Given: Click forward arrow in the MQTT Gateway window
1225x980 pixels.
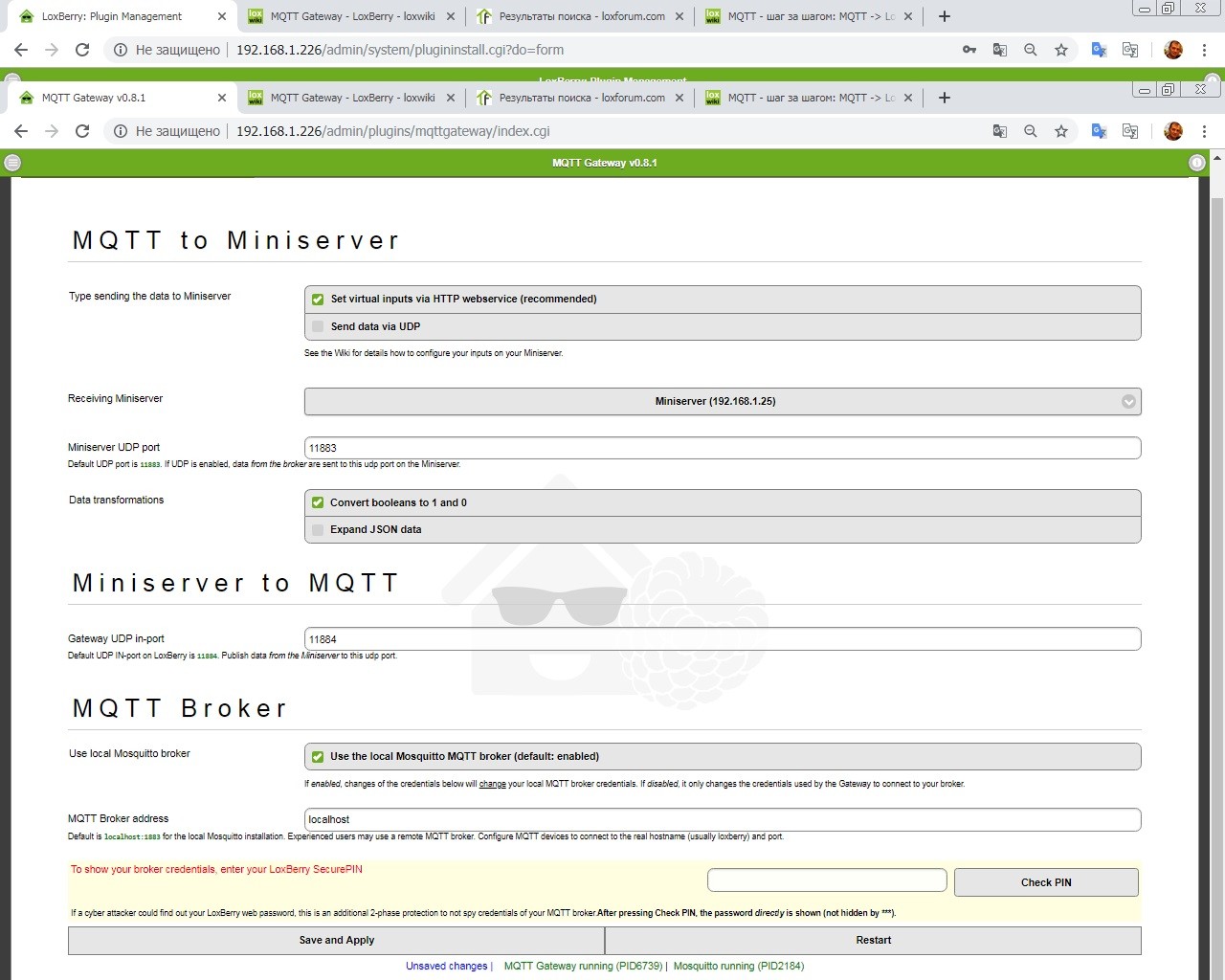Looking at the screenshot, I should (x=52, y=131).
